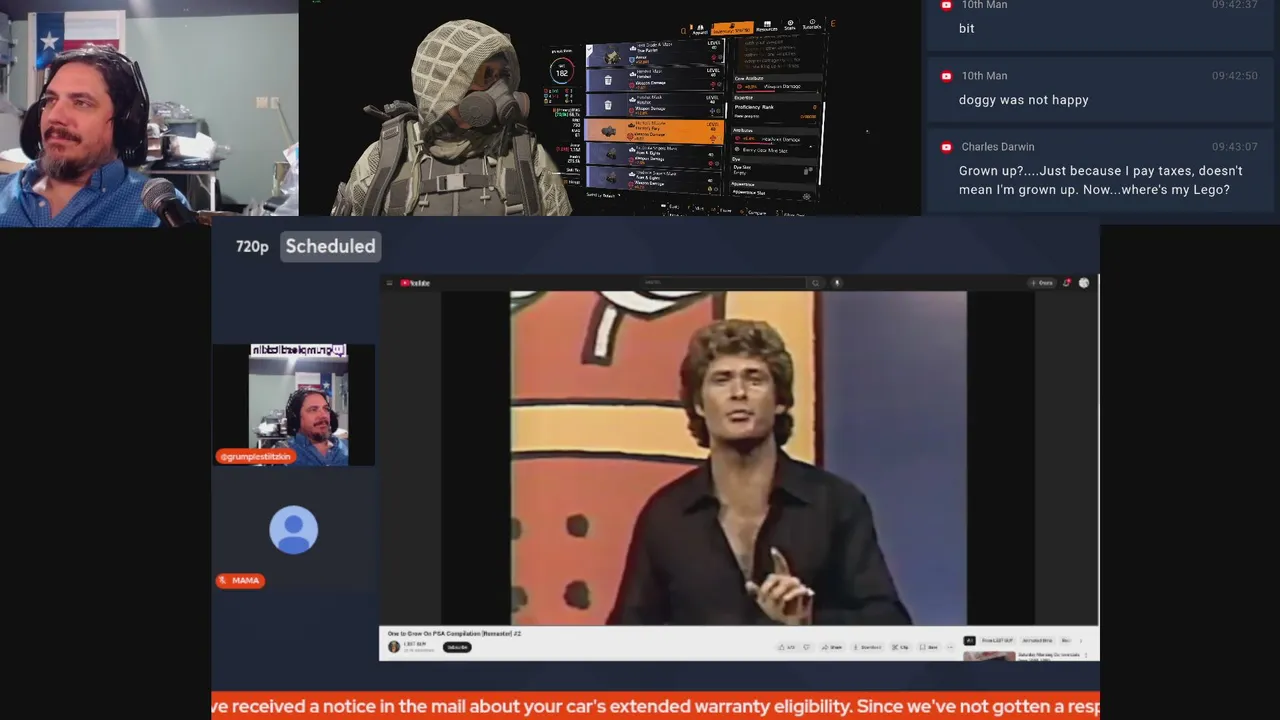Select the 'Animated films' filter chip

(x=1037, y=641)
